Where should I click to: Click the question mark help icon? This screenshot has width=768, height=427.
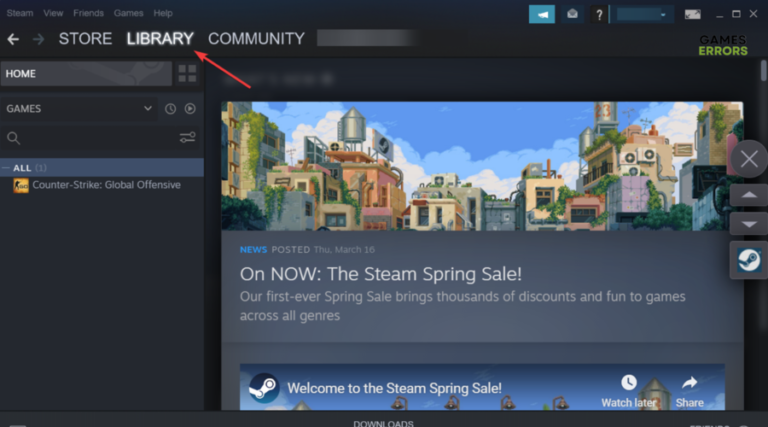click(599, 14)
